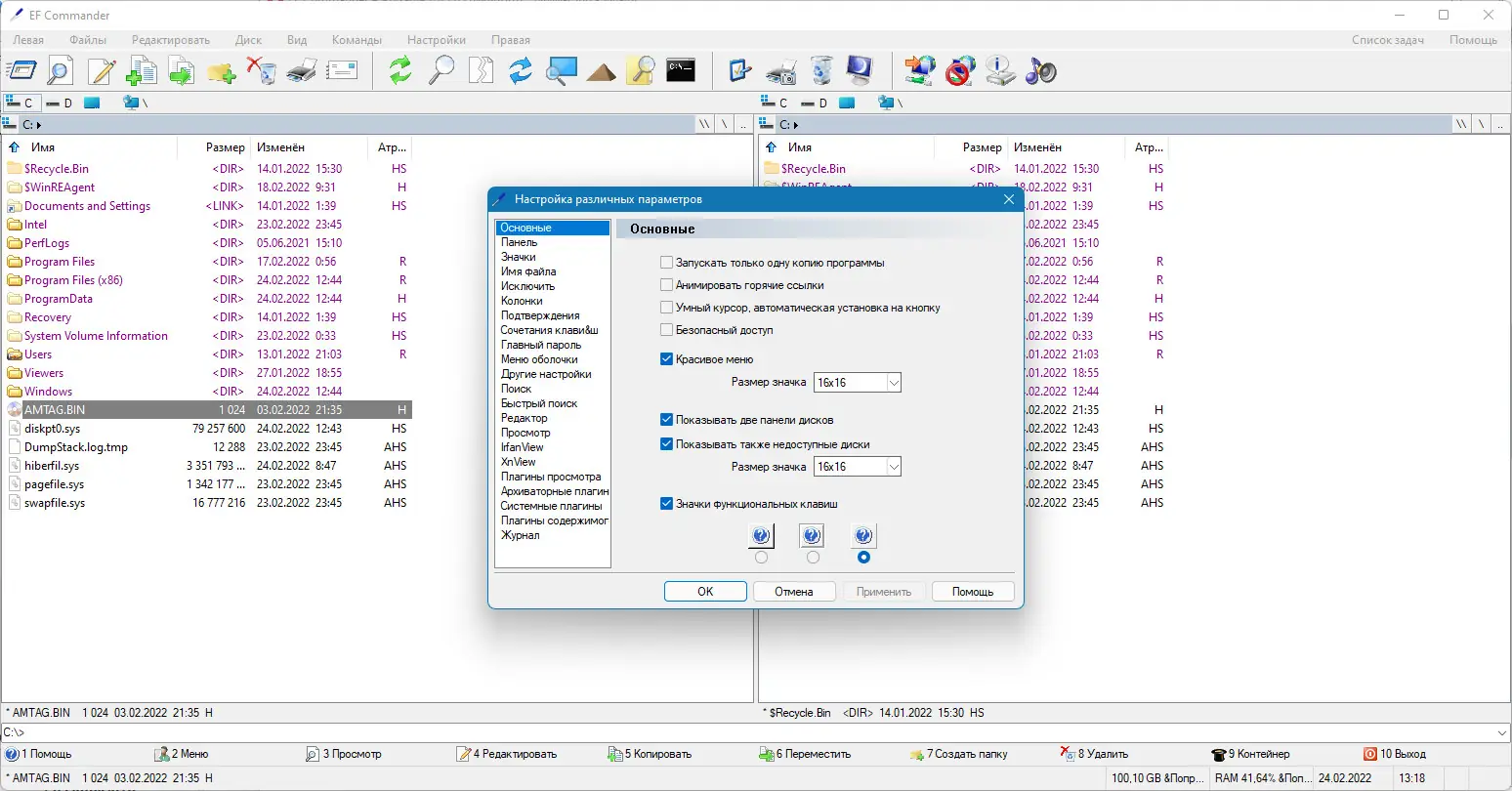Enable 'Запускать только одну копию программы' checkbox
Viewport: 1512px width, 791px height.
click(666, 263)
